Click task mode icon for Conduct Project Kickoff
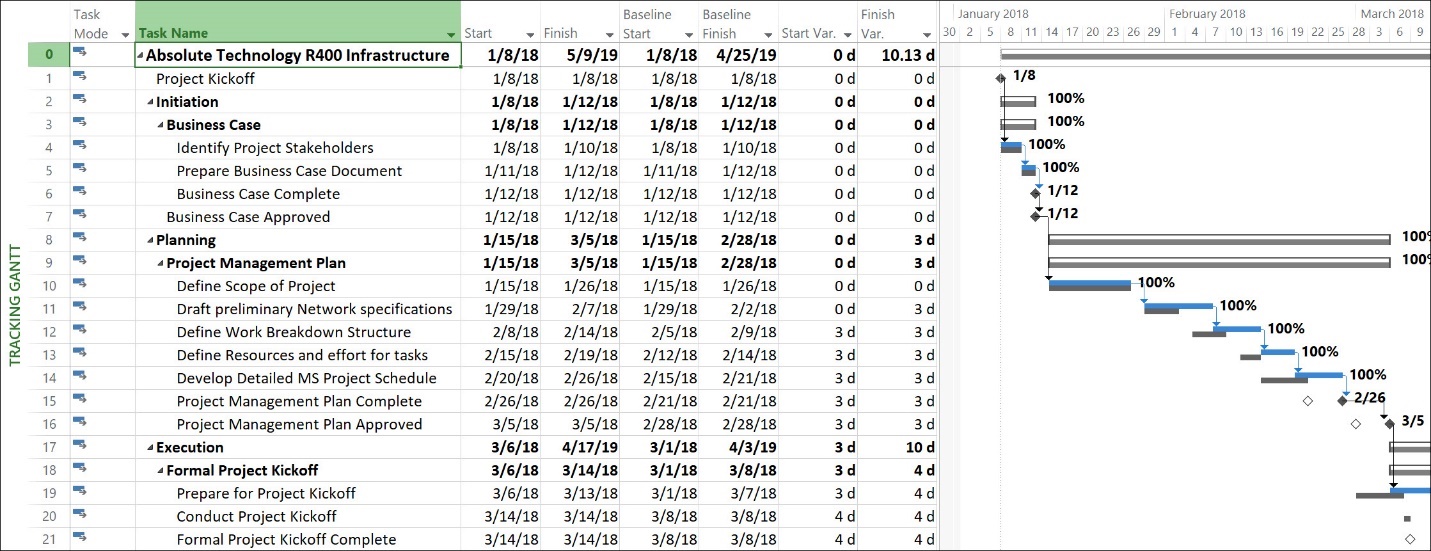The height and width of the screenshot is (551, 1431). [80, 515]
